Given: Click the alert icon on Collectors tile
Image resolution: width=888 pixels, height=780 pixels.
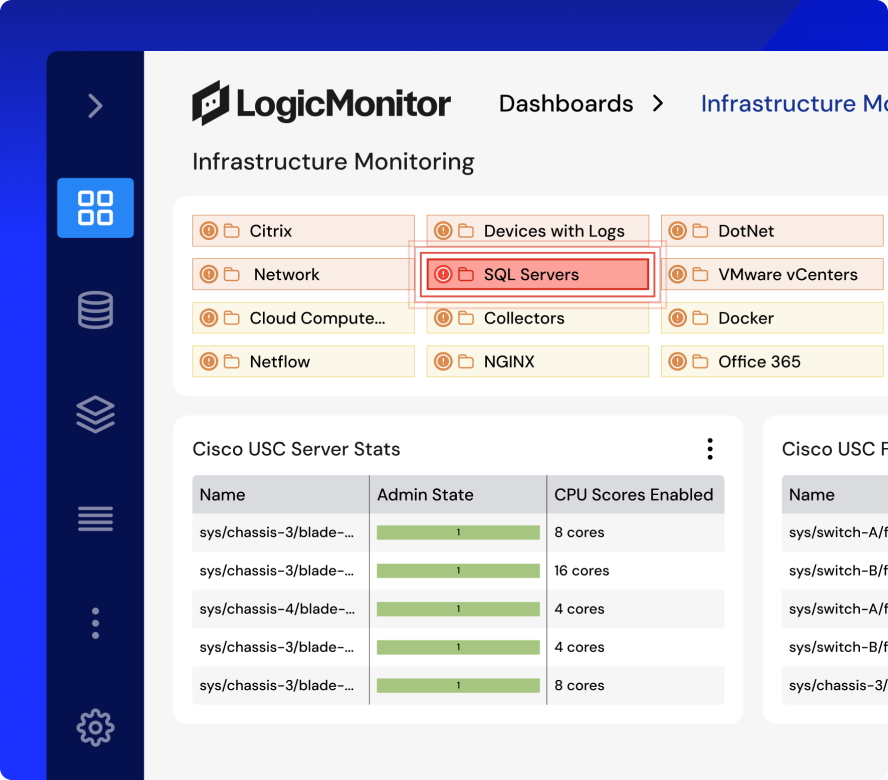Looking at the screenshot, I should 443,318.
